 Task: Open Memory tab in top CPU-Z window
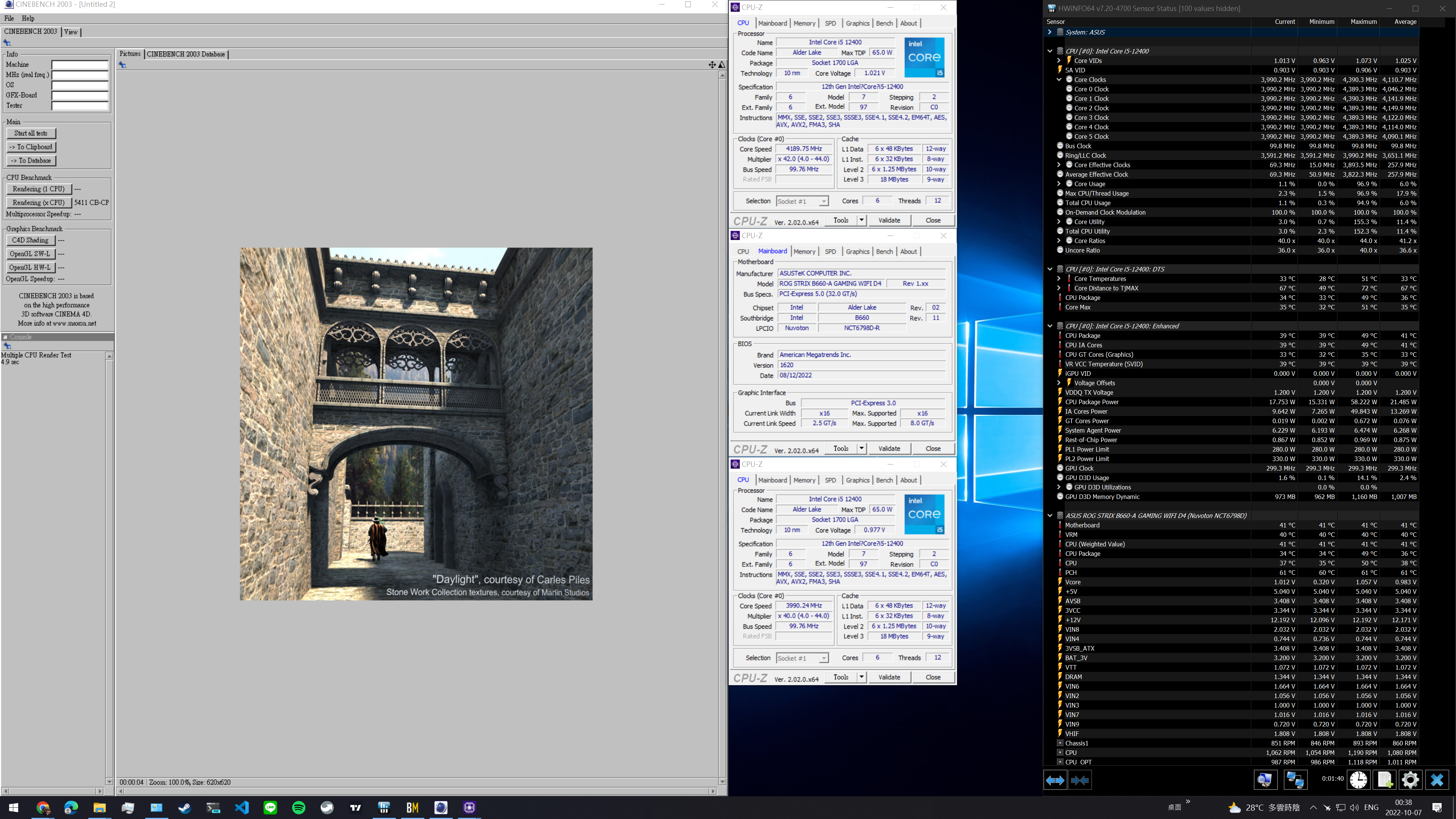pos(804,23)
